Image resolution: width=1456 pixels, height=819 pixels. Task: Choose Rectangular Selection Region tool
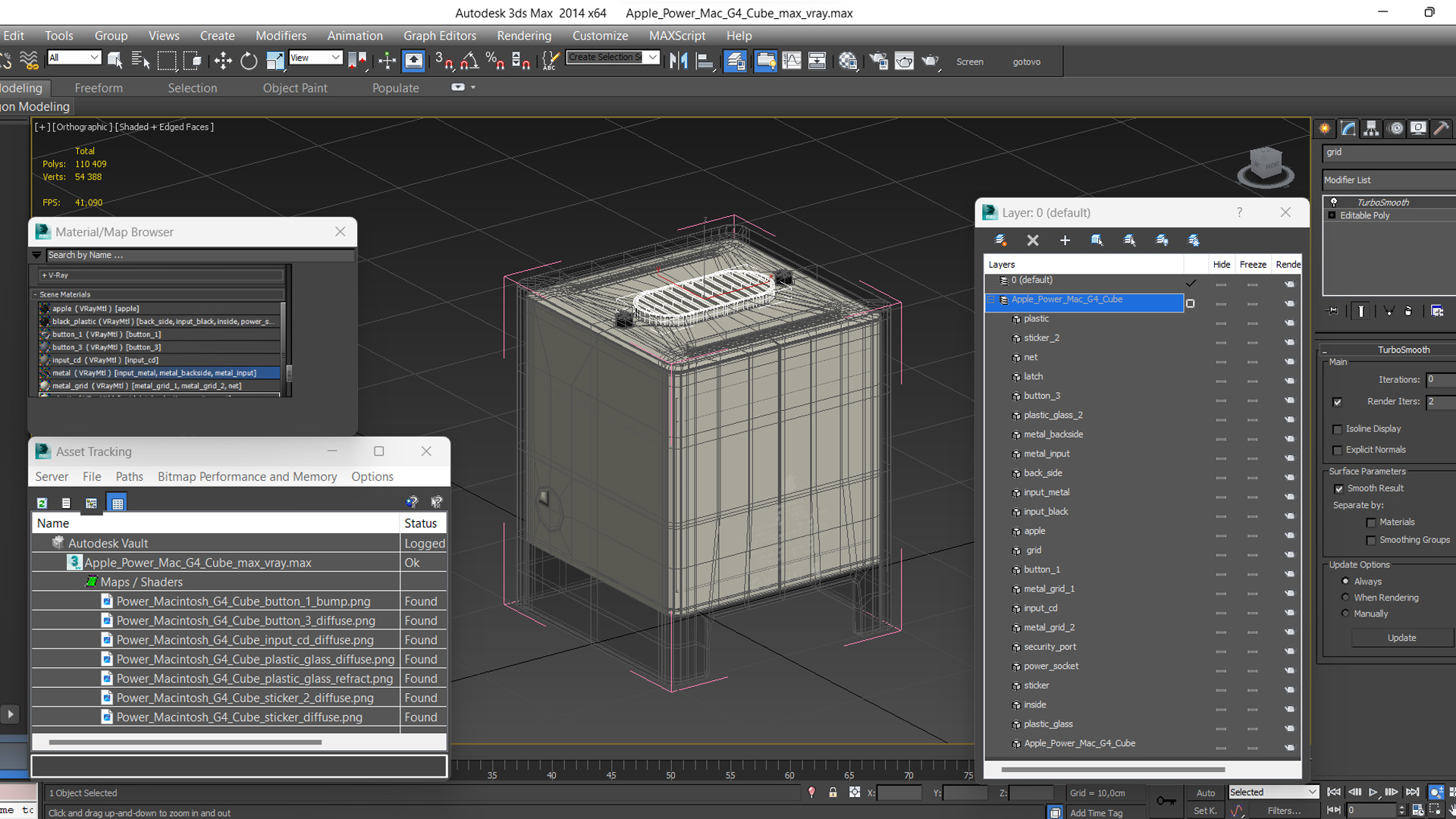[x=167, y=61]
